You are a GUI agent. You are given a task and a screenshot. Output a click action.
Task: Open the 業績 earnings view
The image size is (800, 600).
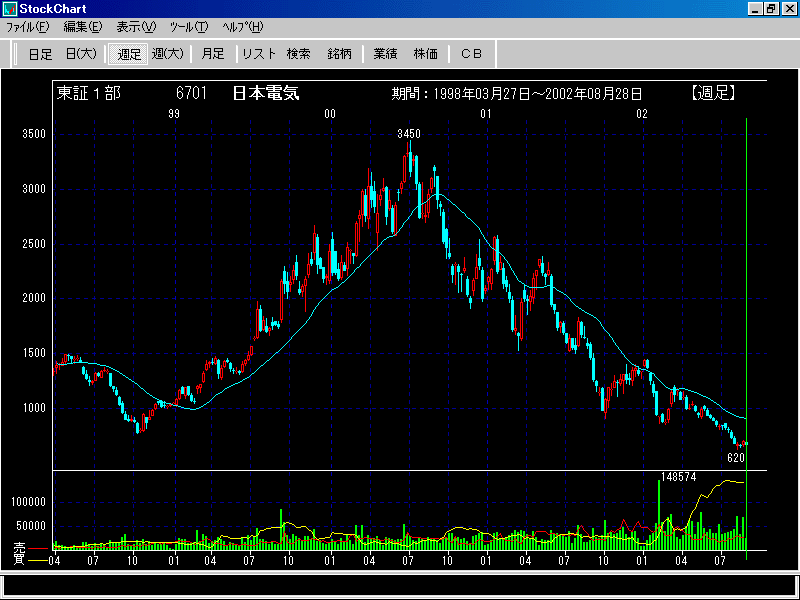click(385, 54)
